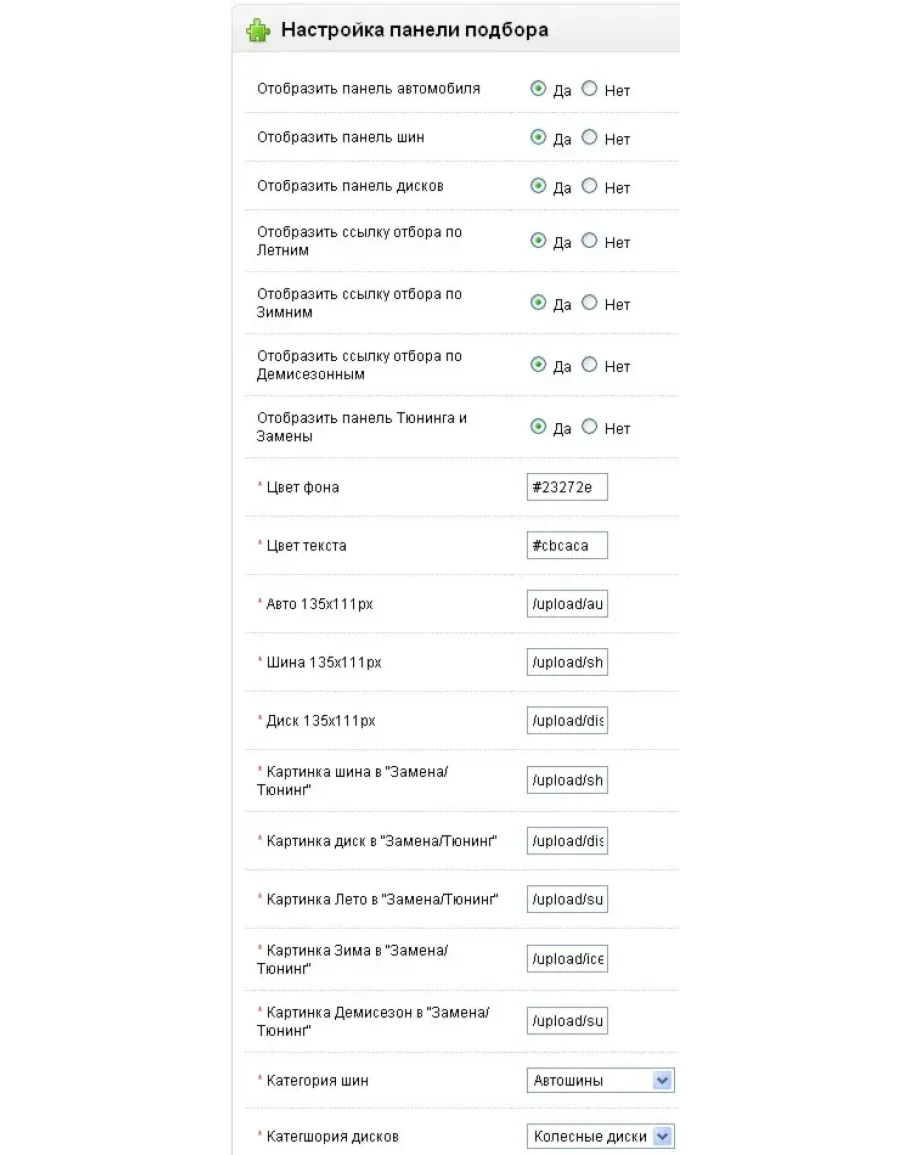Disable the Тюнинга и Замены panel
Screen dimensions: 910x1155
pos(589,427)
